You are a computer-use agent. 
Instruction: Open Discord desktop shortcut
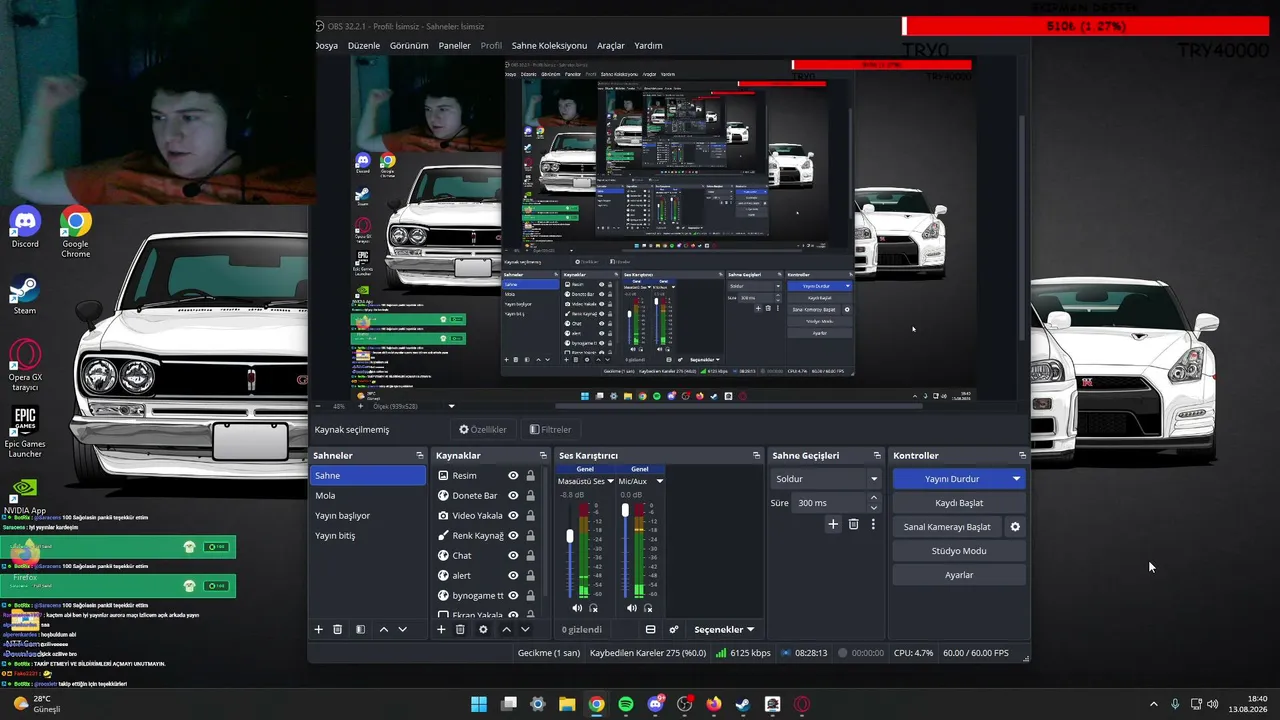[25, 227]
